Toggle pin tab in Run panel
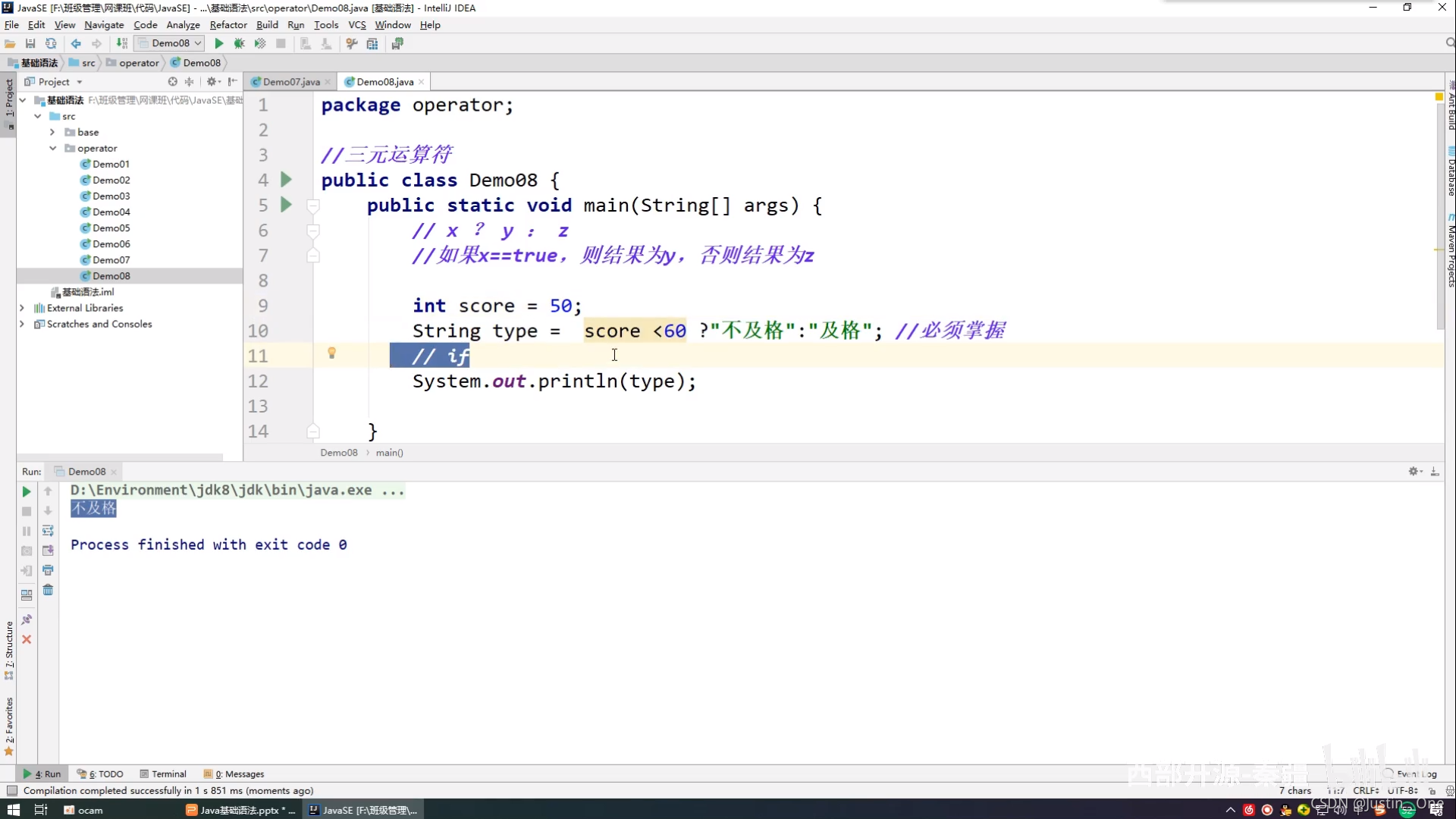This screenshot has height=819, width=1456. (27, 620)
